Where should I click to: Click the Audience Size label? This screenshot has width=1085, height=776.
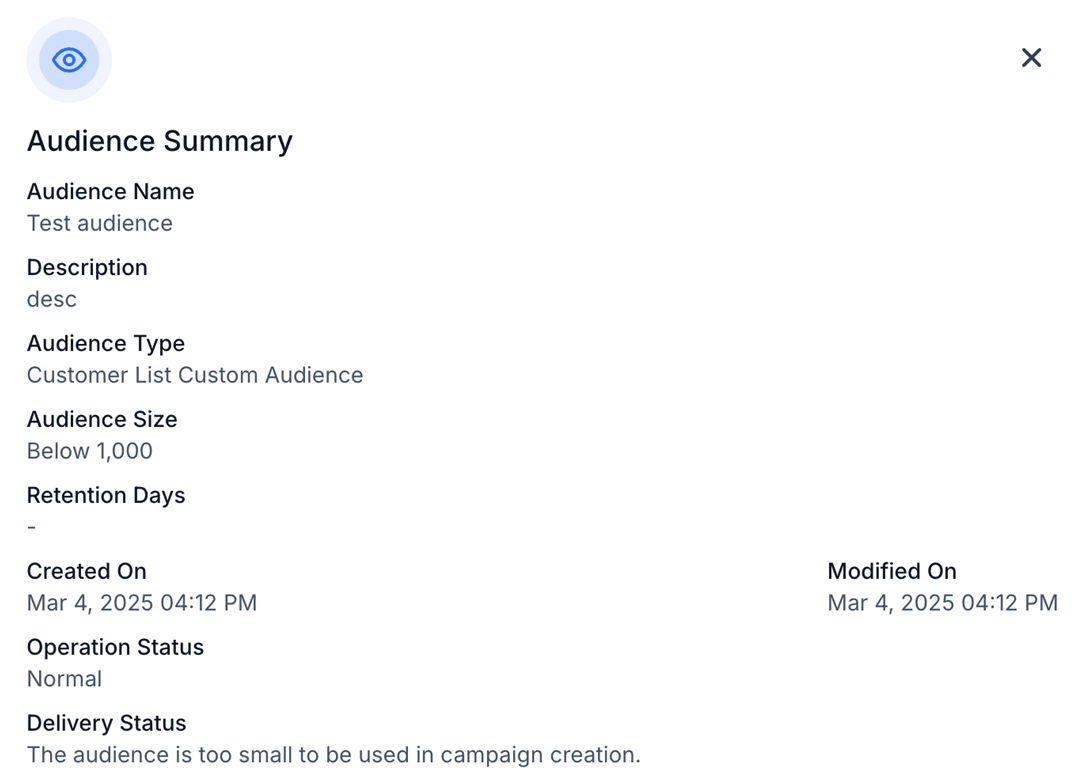click(102, 419)
